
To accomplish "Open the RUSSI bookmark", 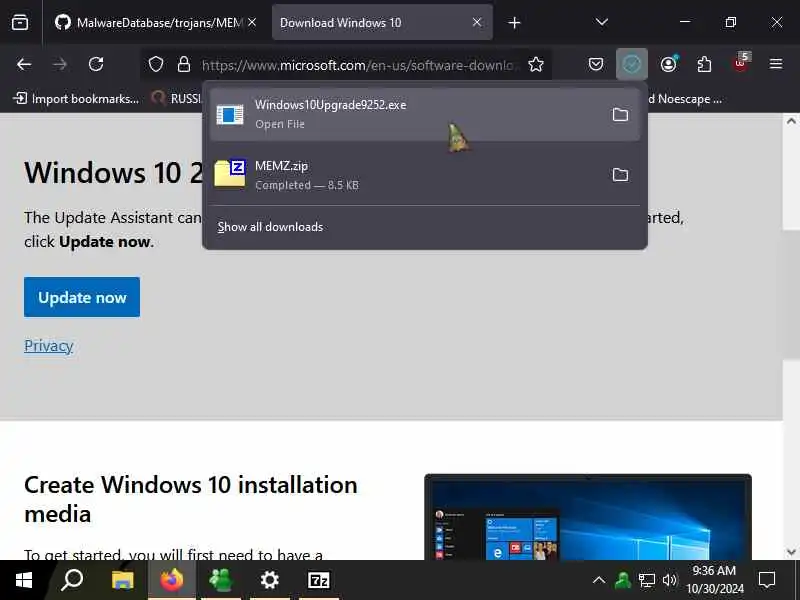I will (x=177, y=98).
